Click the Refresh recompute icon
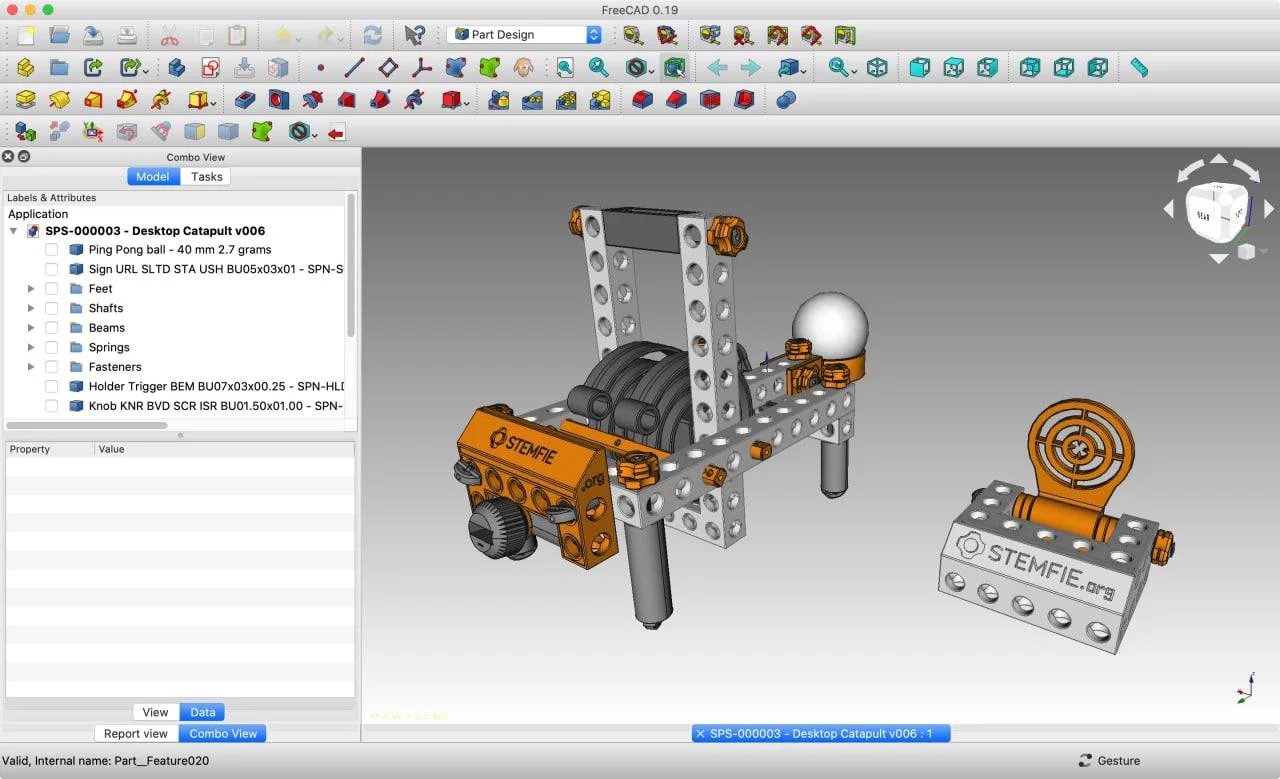 pos(372,35)
